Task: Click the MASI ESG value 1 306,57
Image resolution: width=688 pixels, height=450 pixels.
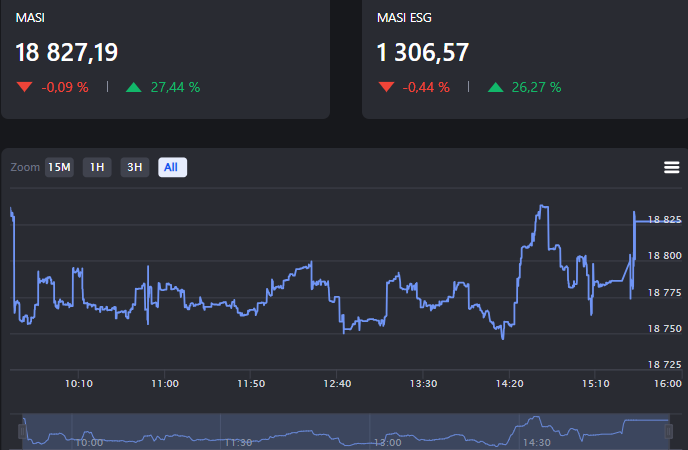Action: 423,52
